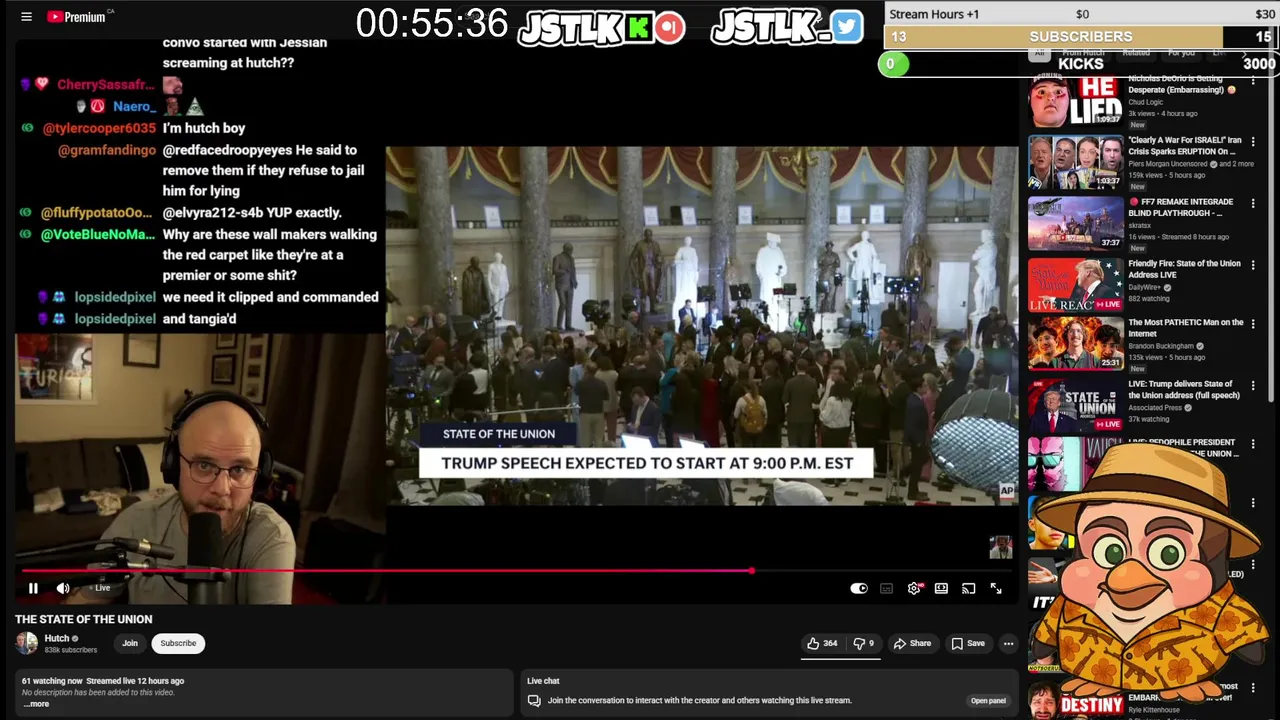The image size is (1280, 720).
Task: Click Stream Hours +1 label in overlay
Action: pos(934,14)
